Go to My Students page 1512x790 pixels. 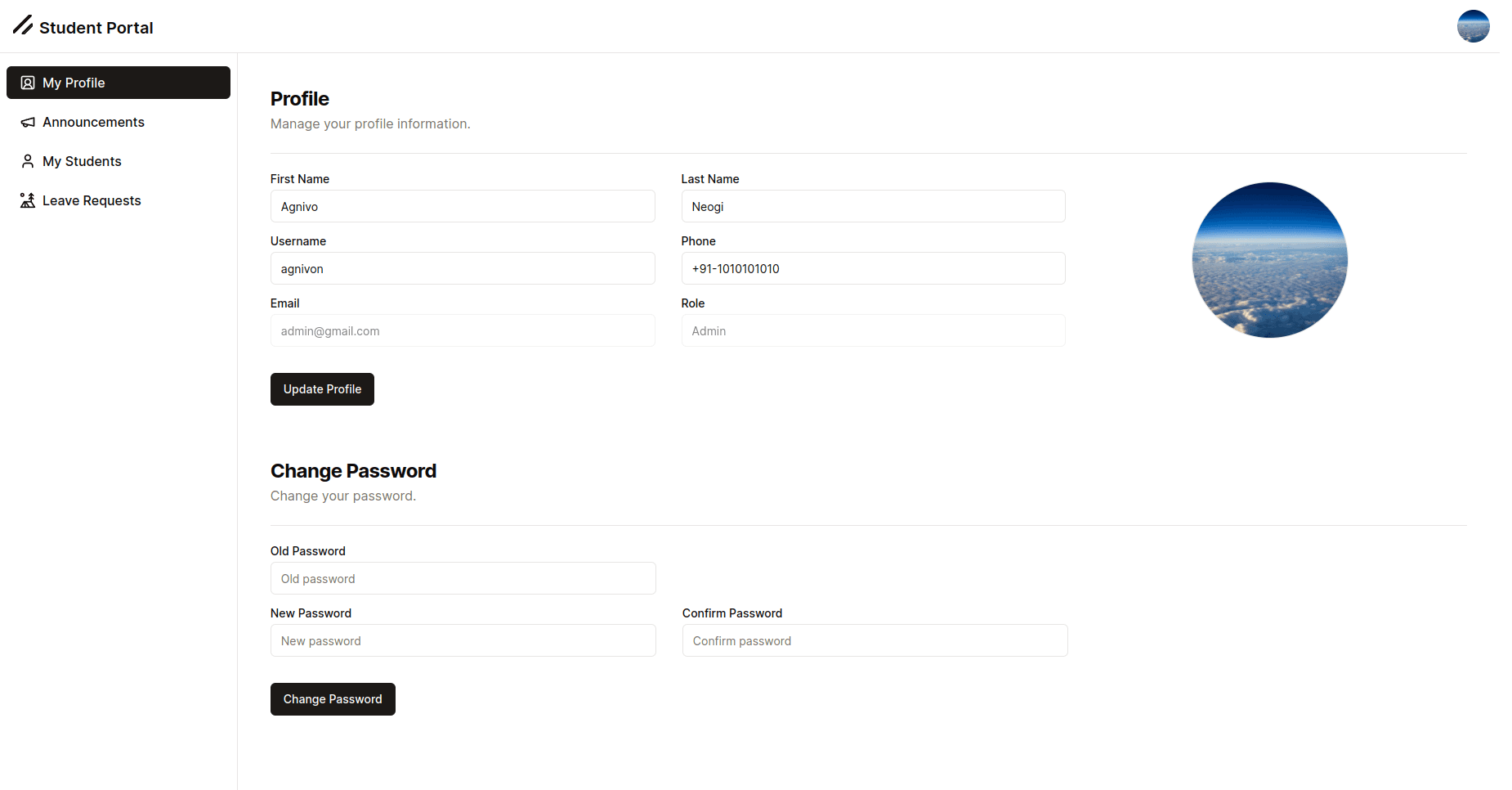[82, 161]
